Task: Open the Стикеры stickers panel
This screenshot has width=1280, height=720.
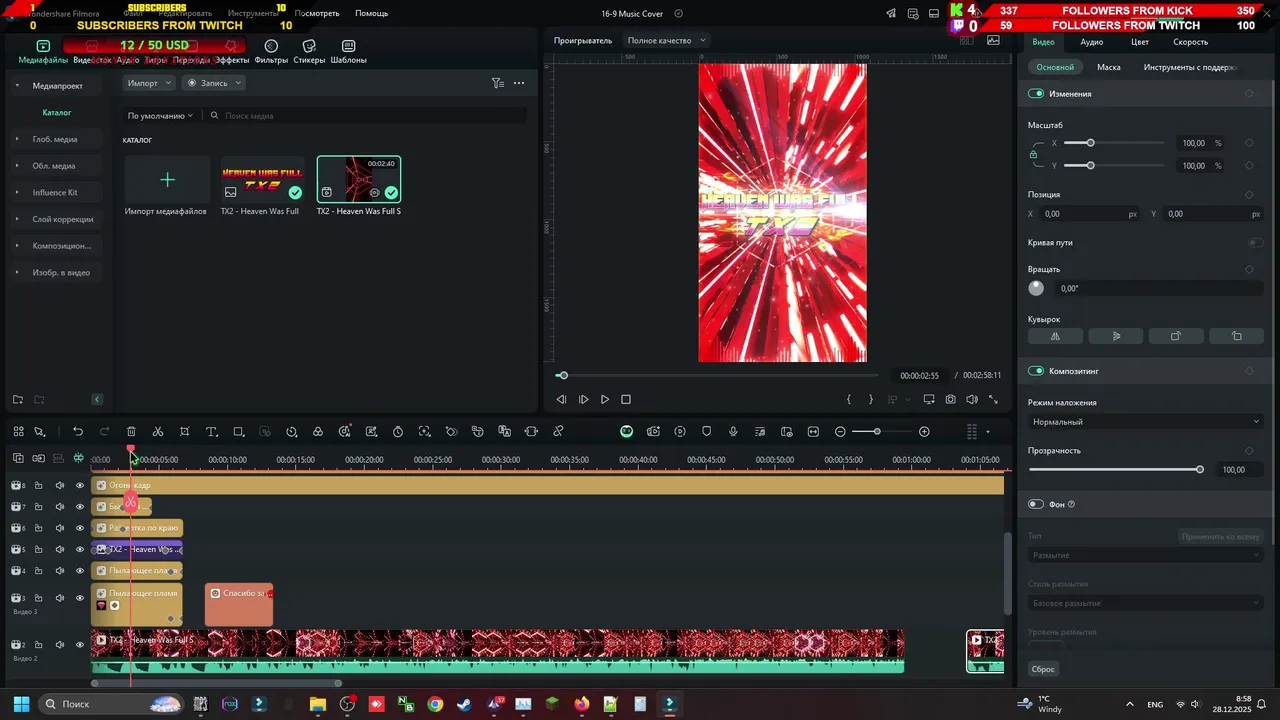Action: (309, 52)
